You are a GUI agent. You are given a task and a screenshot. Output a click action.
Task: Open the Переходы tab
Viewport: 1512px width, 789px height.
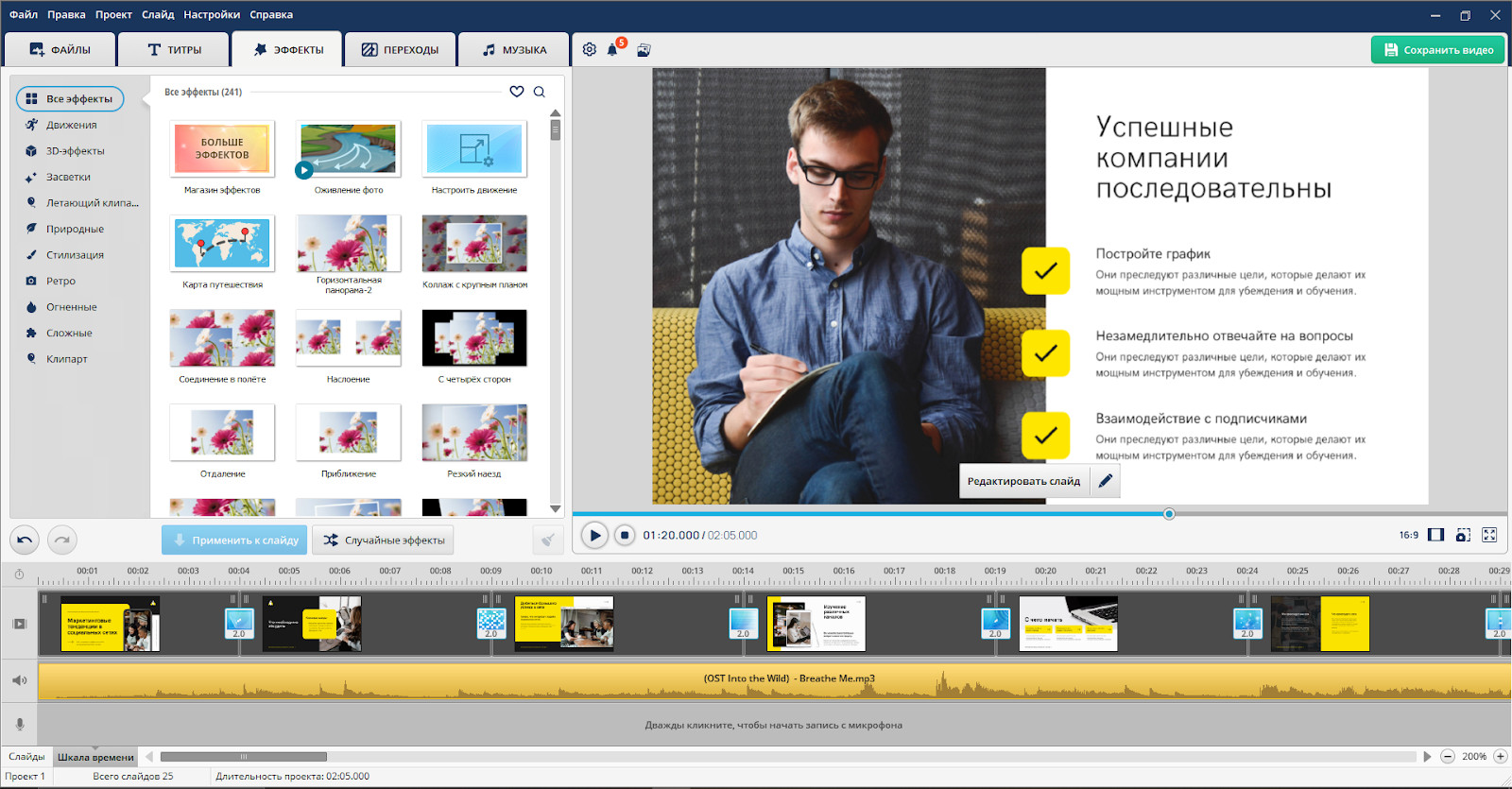(x=401, y=49)
